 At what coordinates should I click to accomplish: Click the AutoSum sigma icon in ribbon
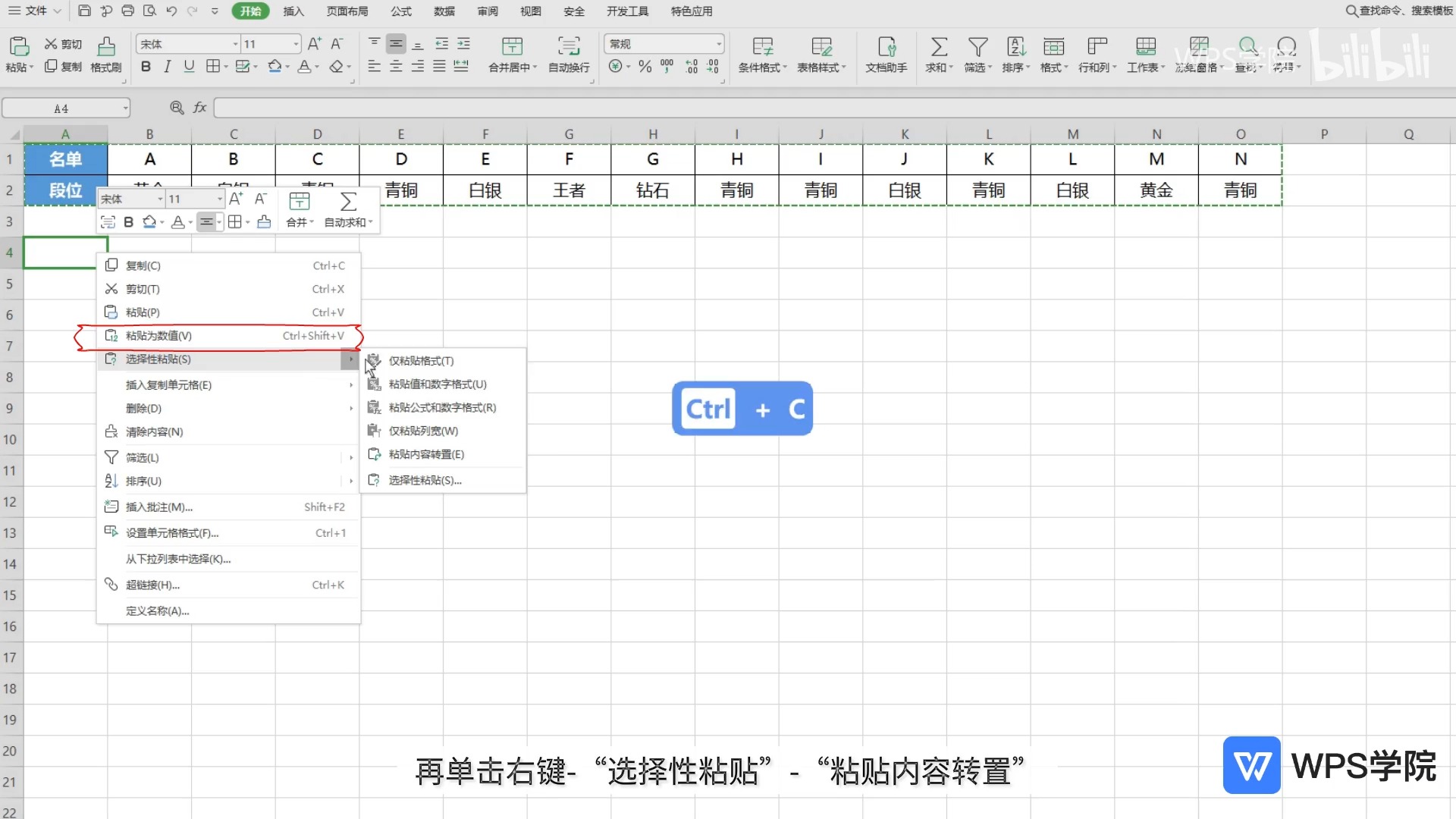point(939,47)
